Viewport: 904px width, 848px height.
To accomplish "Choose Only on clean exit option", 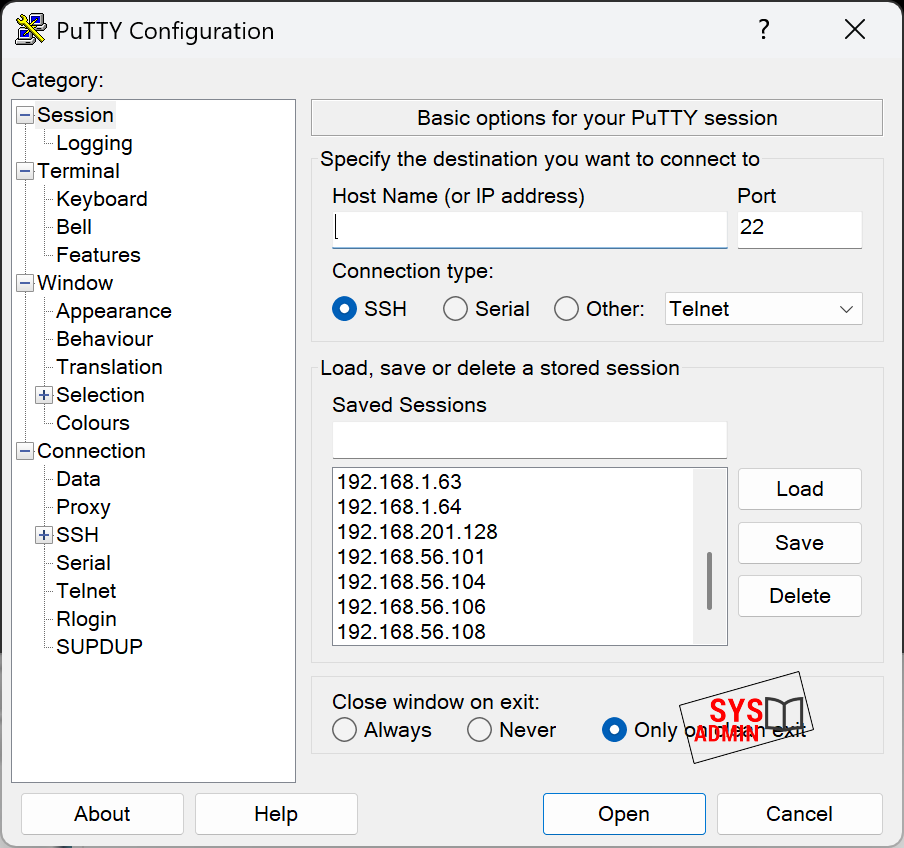I will 614,730.
